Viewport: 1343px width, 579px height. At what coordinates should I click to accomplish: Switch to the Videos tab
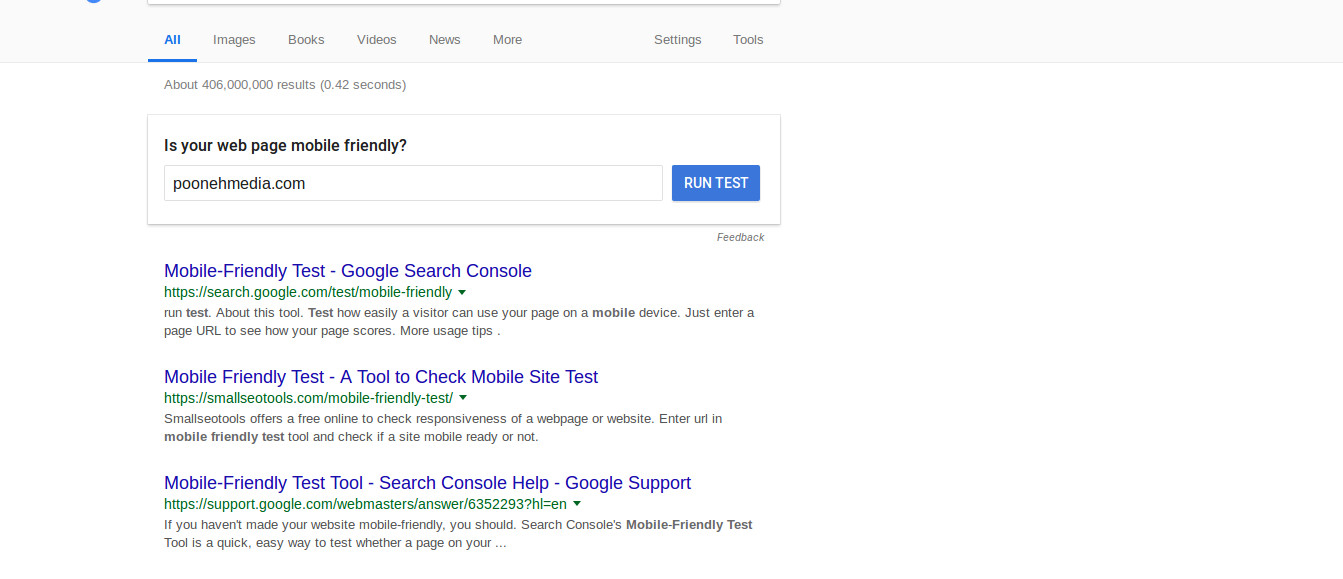coord(377,40)
